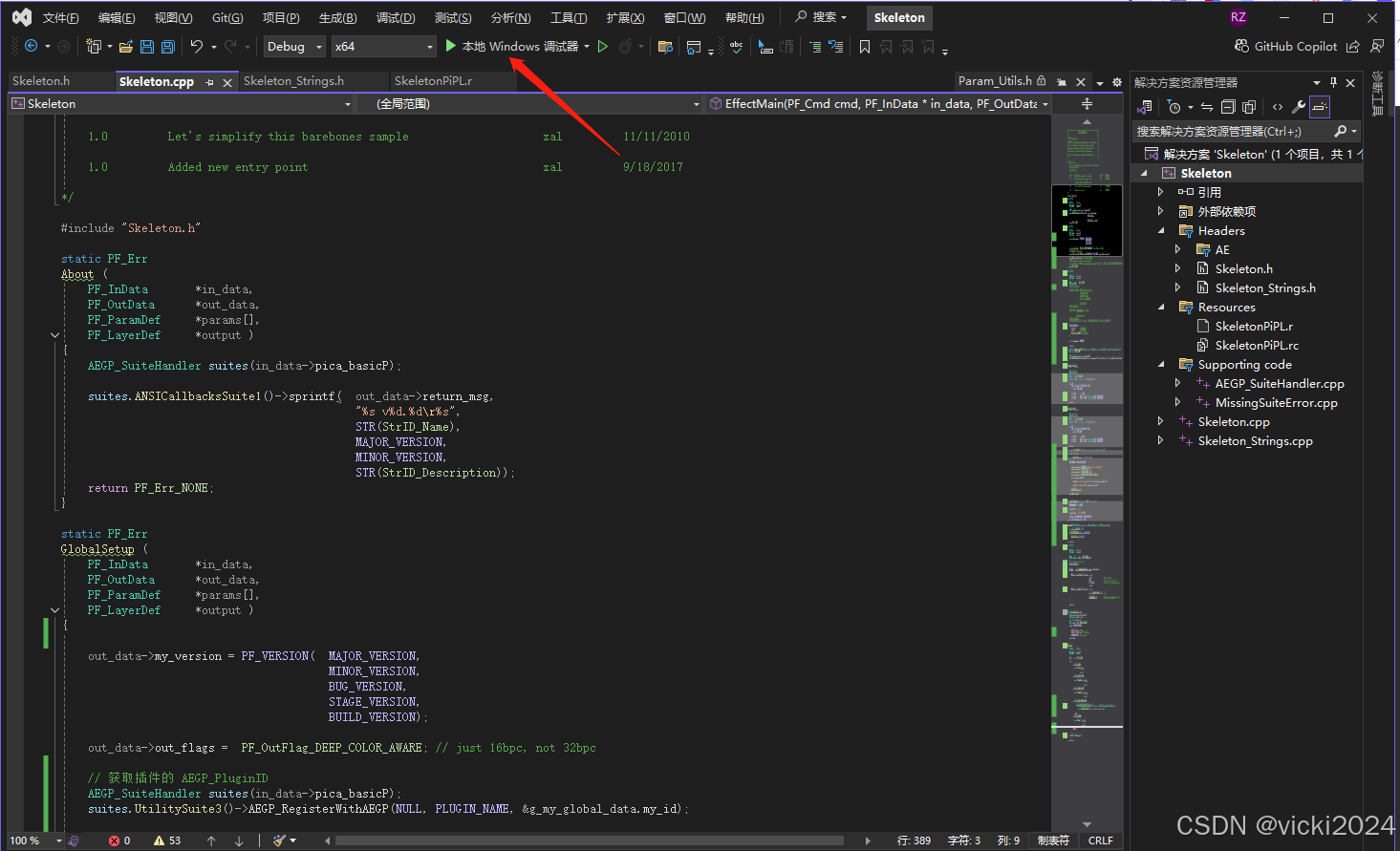Click the feedback person icon at top right

tap(1377, 46)
